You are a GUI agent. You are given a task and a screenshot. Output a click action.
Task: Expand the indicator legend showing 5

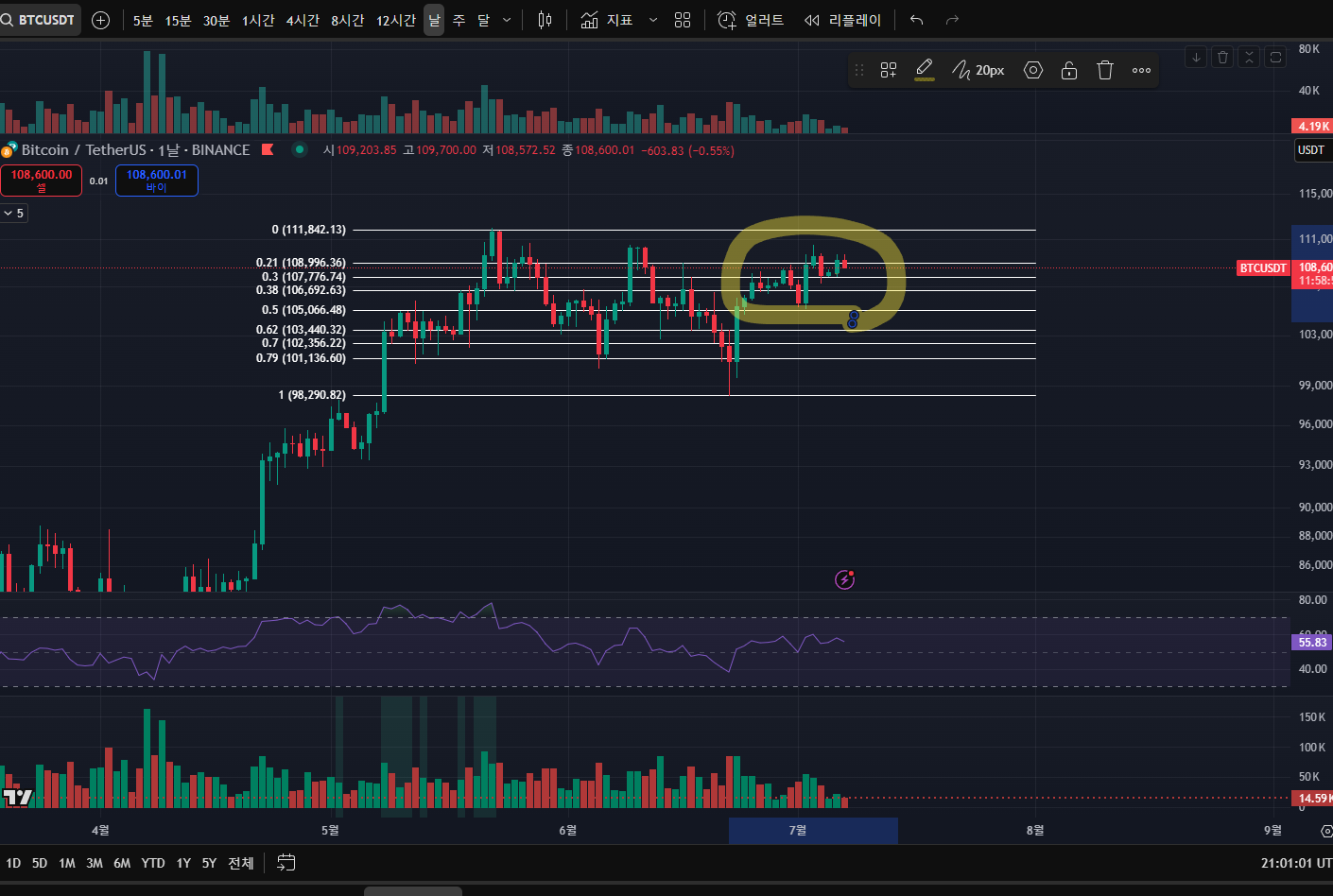pyautogui.click(x=13, y=214)
